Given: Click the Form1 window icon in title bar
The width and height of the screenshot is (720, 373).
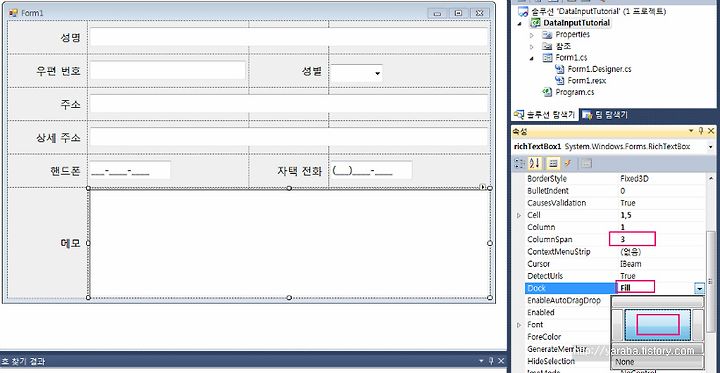Looking at the screenshot, I should click(13, 13).
